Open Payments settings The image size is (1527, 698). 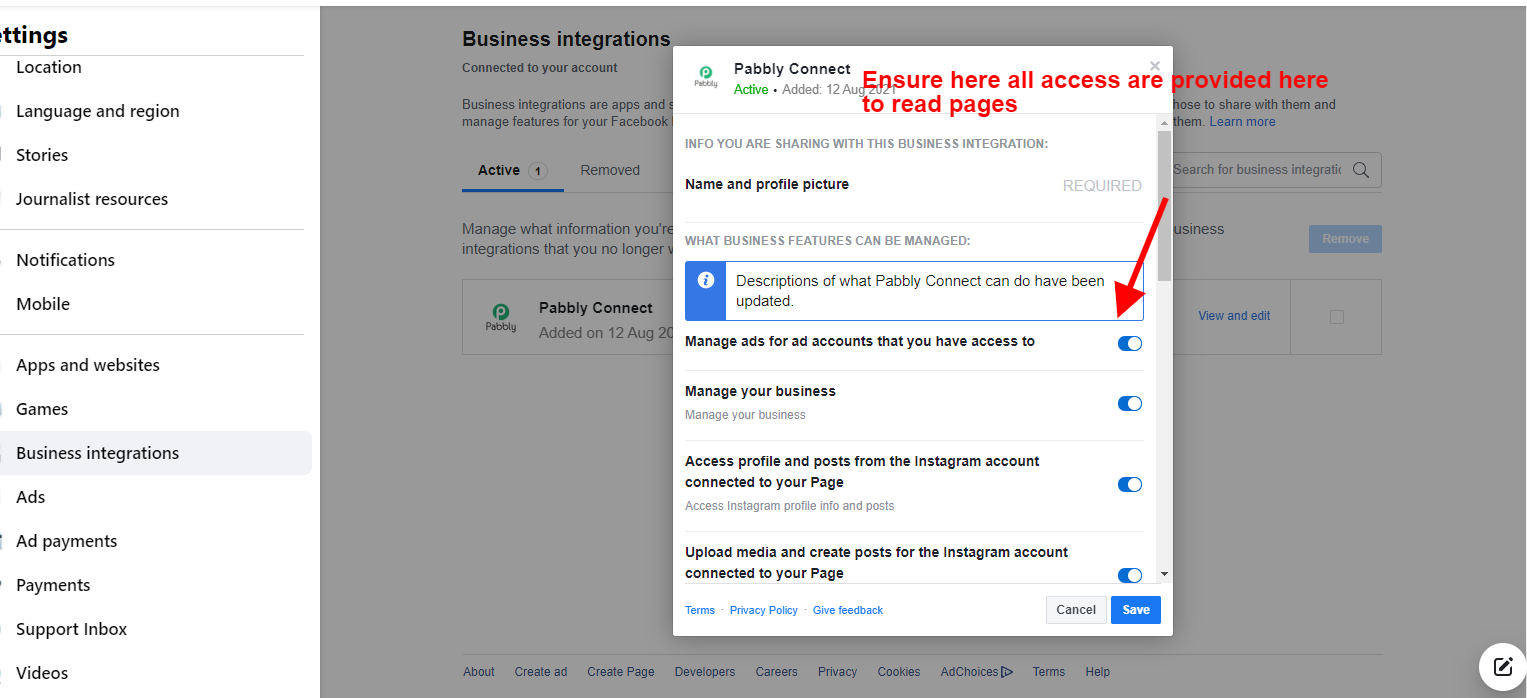tap(53, 585)
